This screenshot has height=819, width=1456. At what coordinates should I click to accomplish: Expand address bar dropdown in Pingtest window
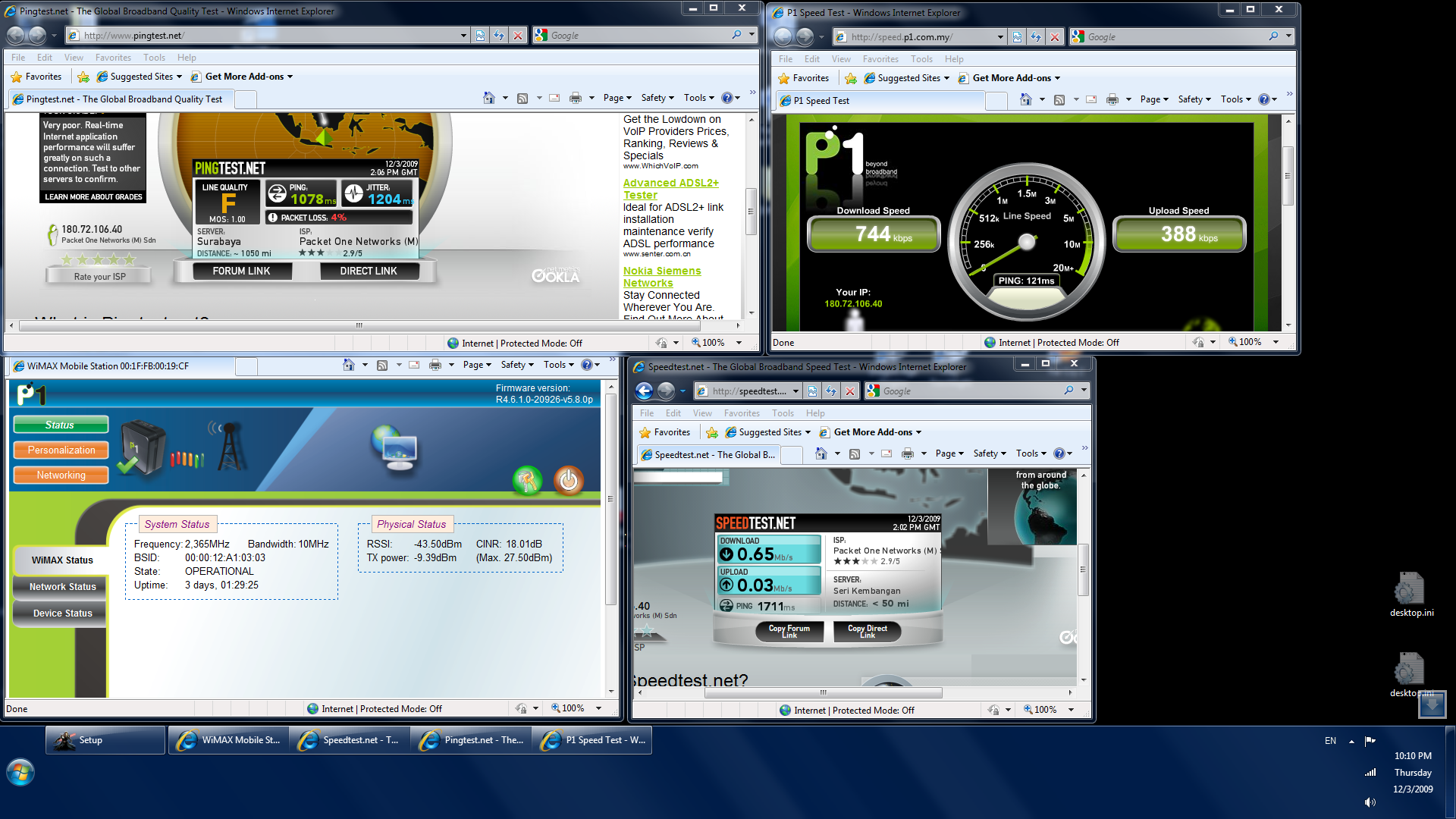(463, 36)
